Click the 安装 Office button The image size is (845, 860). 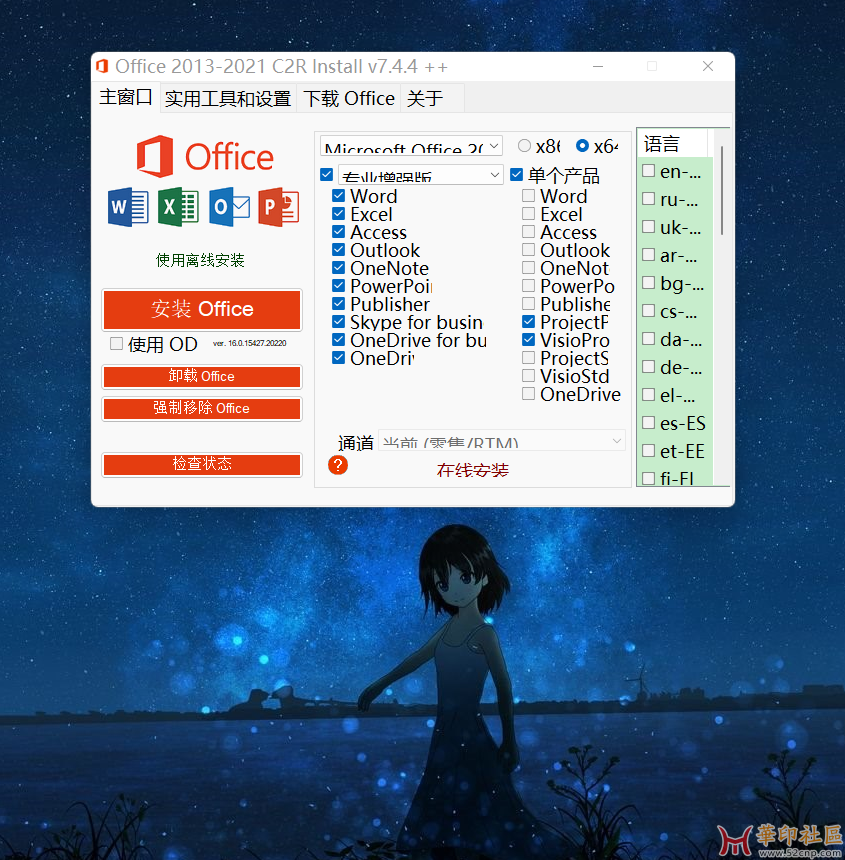pos(202,309)
